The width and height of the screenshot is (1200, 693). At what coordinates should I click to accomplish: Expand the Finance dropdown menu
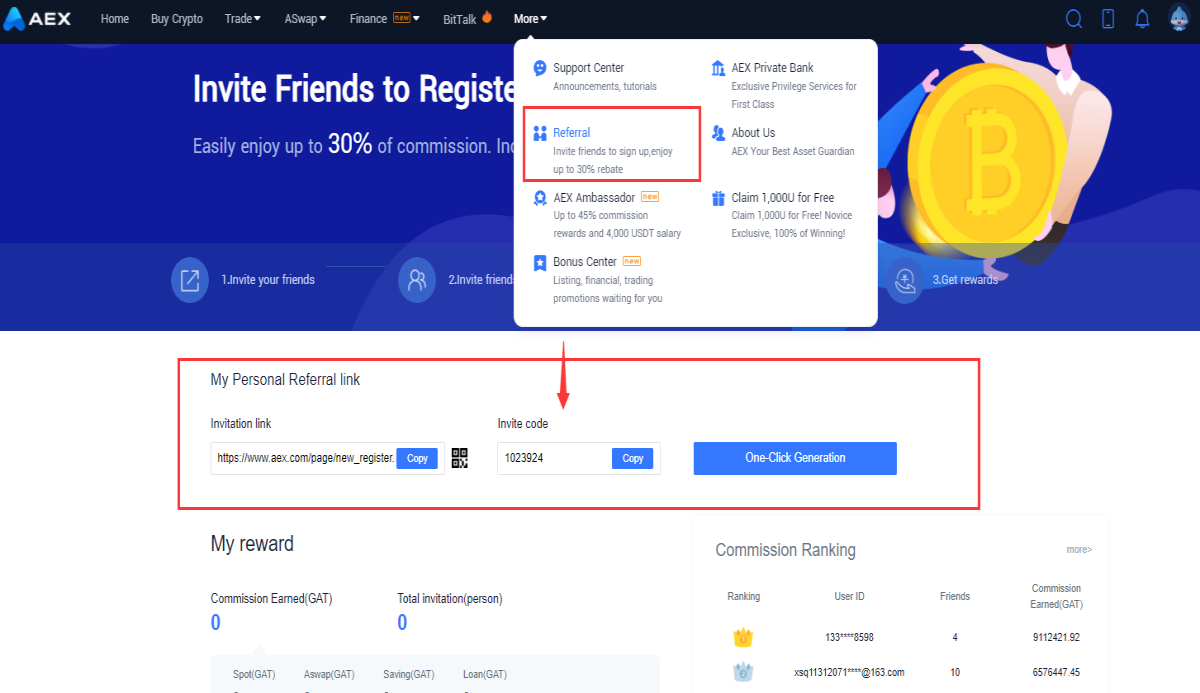click(385, 19)
